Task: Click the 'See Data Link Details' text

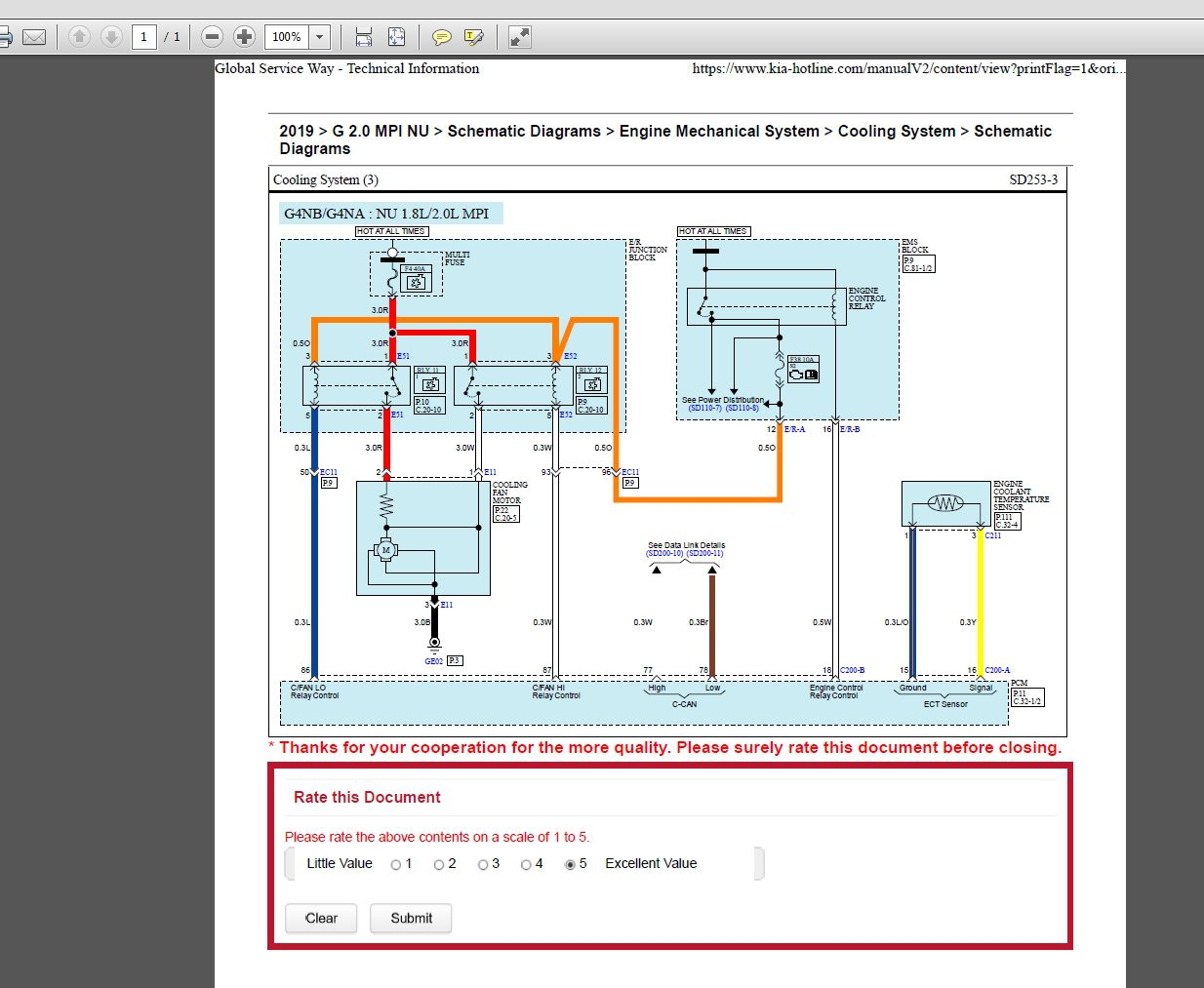Action: 686,545
